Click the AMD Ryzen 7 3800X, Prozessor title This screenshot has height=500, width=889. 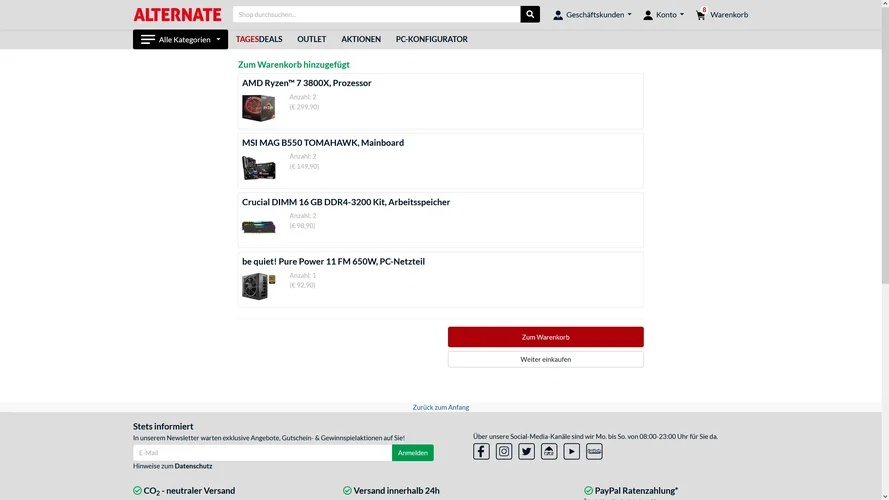pyautogui.click(x=307, y=83)
